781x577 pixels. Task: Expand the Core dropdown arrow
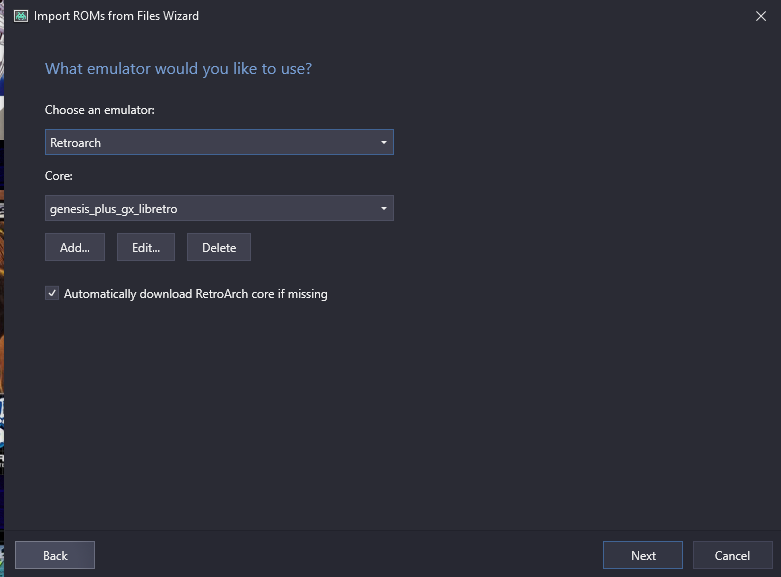(x=384, y=208)
